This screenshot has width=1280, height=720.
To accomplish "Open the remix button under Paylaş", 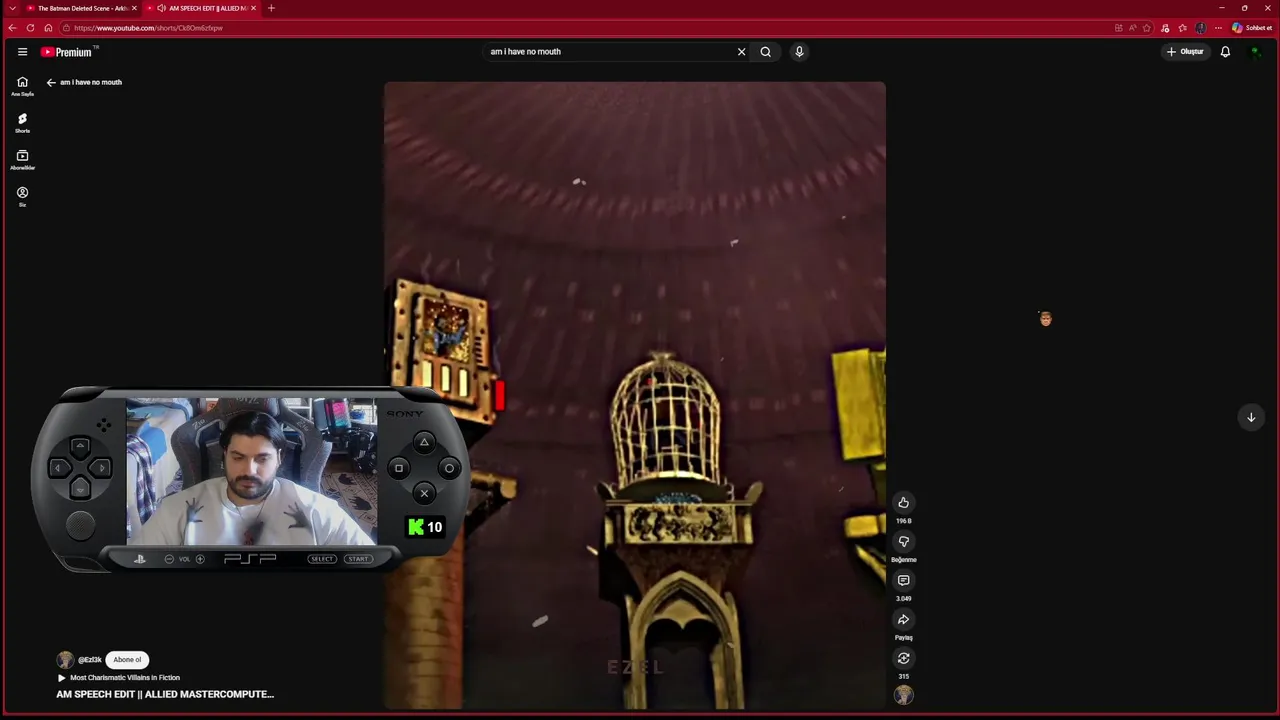I will tap(903, 659).
